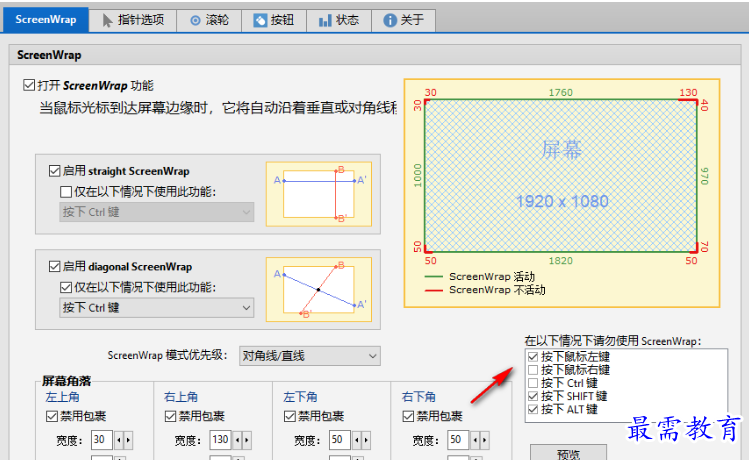This screenshot has width=749, height=460.
Task: Click the ScreenWrap 模式优先级 label
Action: point(167,355)
